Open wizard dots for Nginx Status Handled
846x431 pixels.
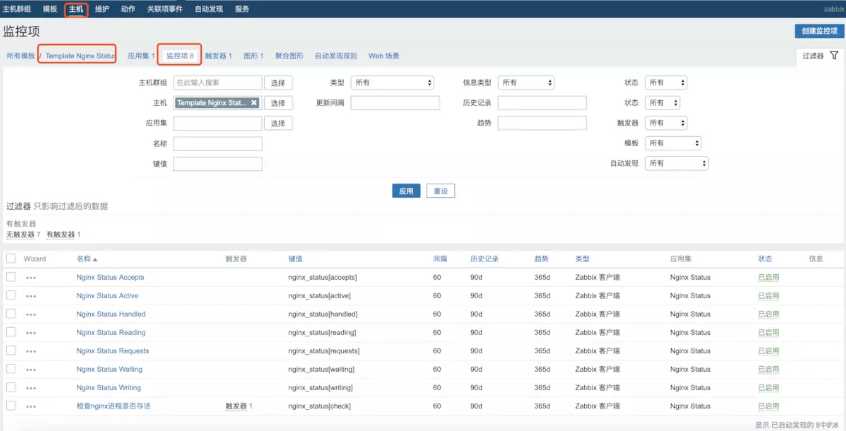point(31,314)
